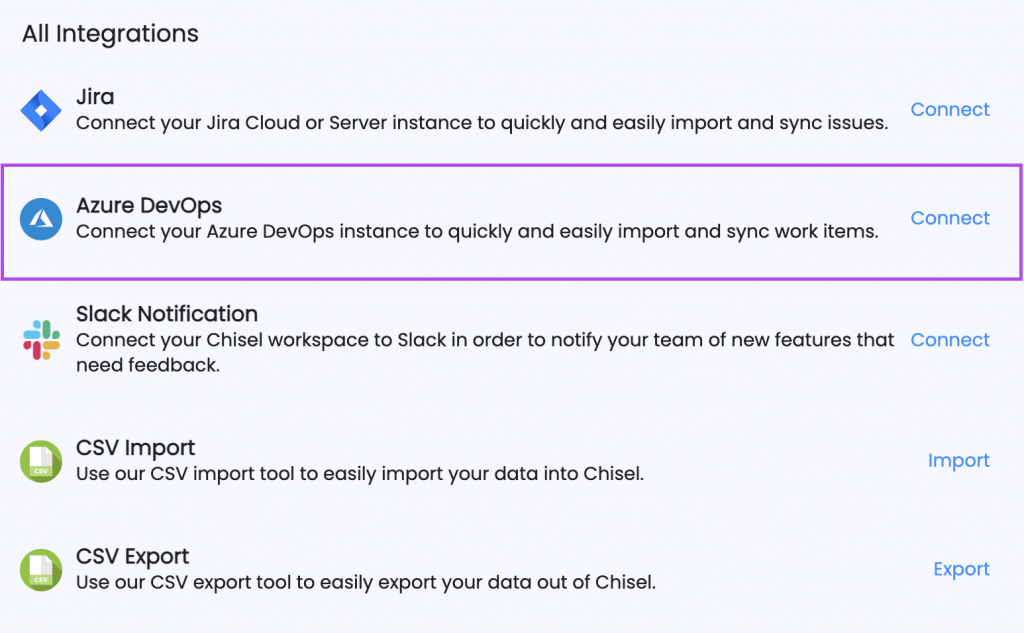Click the Azure DevOps logo icon
1024x633 pixels.
[41, 219]
